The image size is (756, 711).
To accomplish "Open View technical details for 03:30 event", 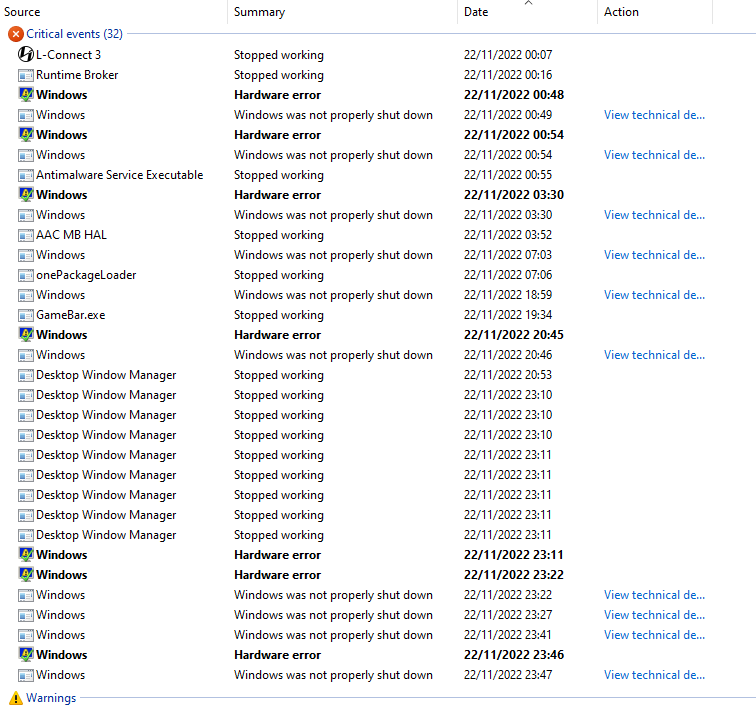I will point(654,215).
